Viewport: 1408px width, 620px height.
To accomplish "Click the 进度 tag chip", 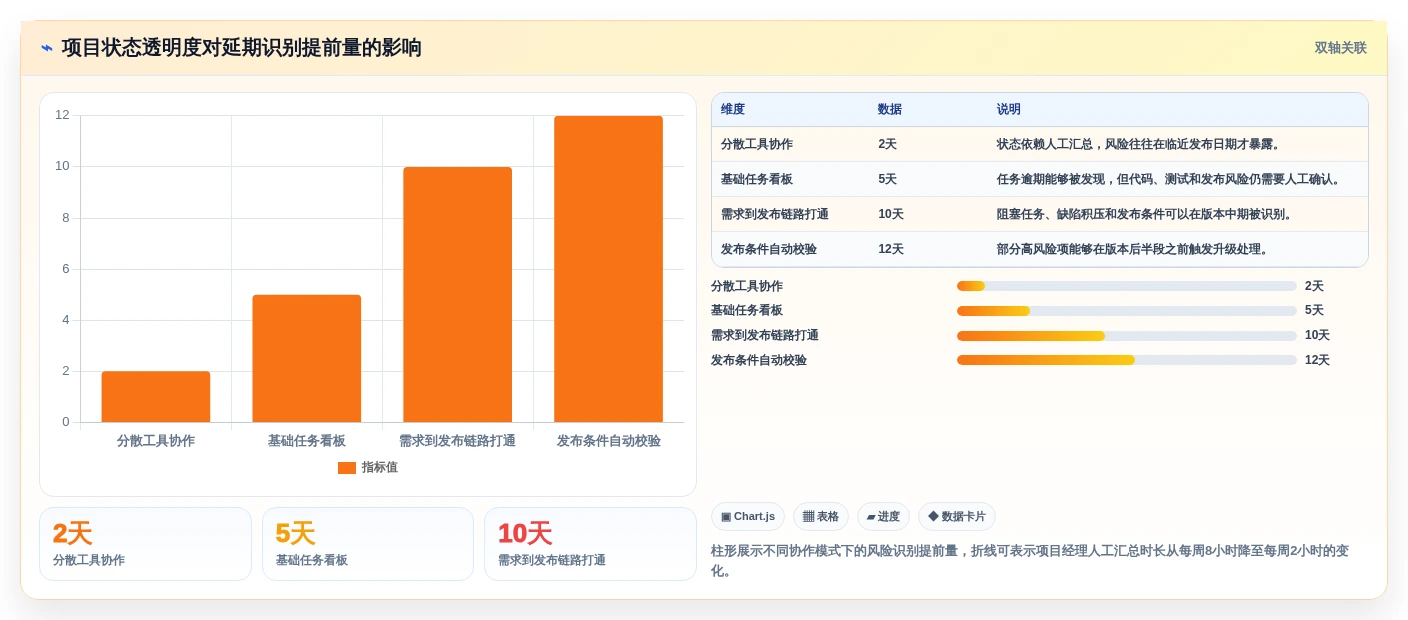I will [x=883, y=516].
